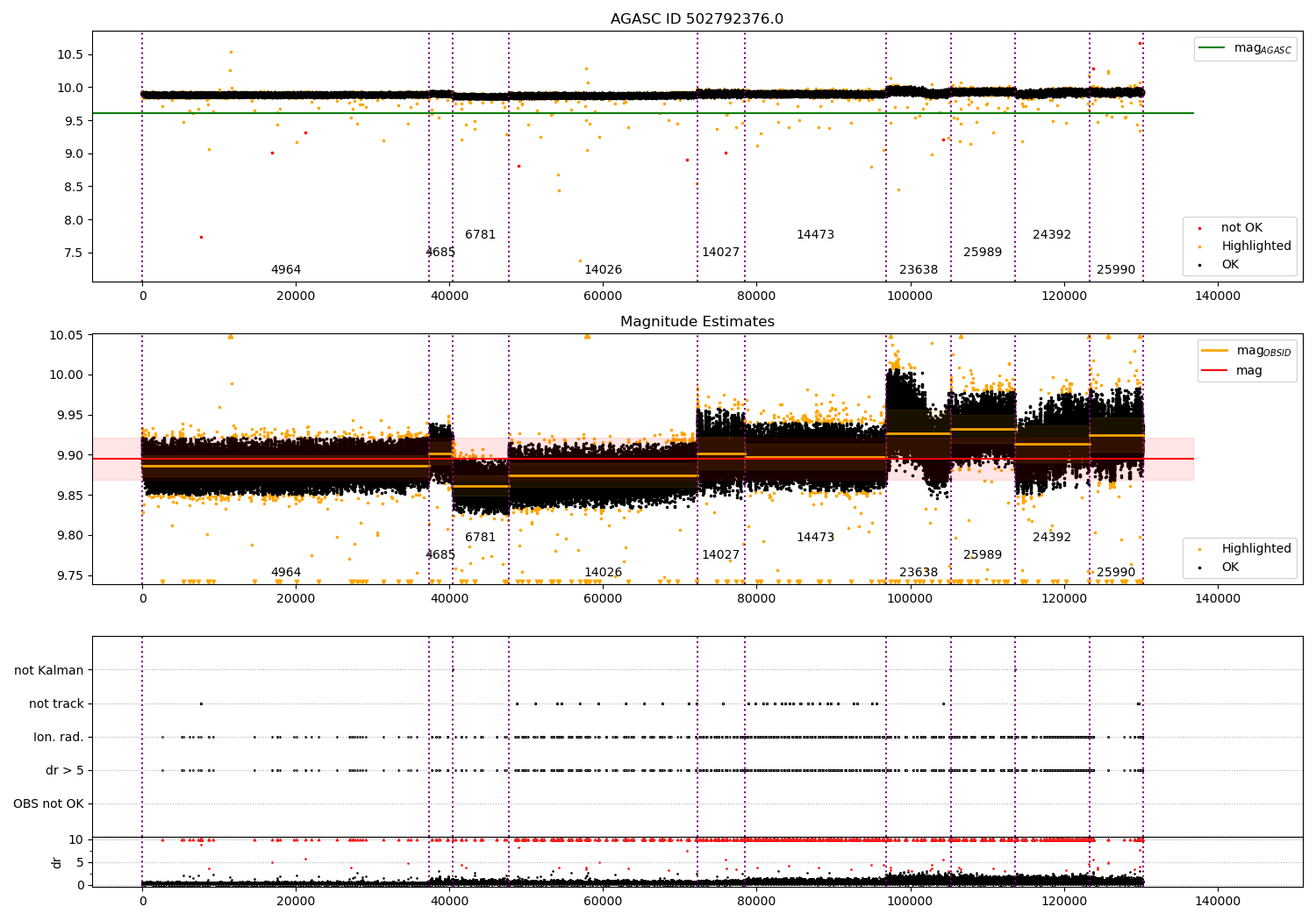The image size is (1316, 921).
Task: Select the 'mag AGASC' legend entry
Action: pyautogui.click(x=1246, y=49)
